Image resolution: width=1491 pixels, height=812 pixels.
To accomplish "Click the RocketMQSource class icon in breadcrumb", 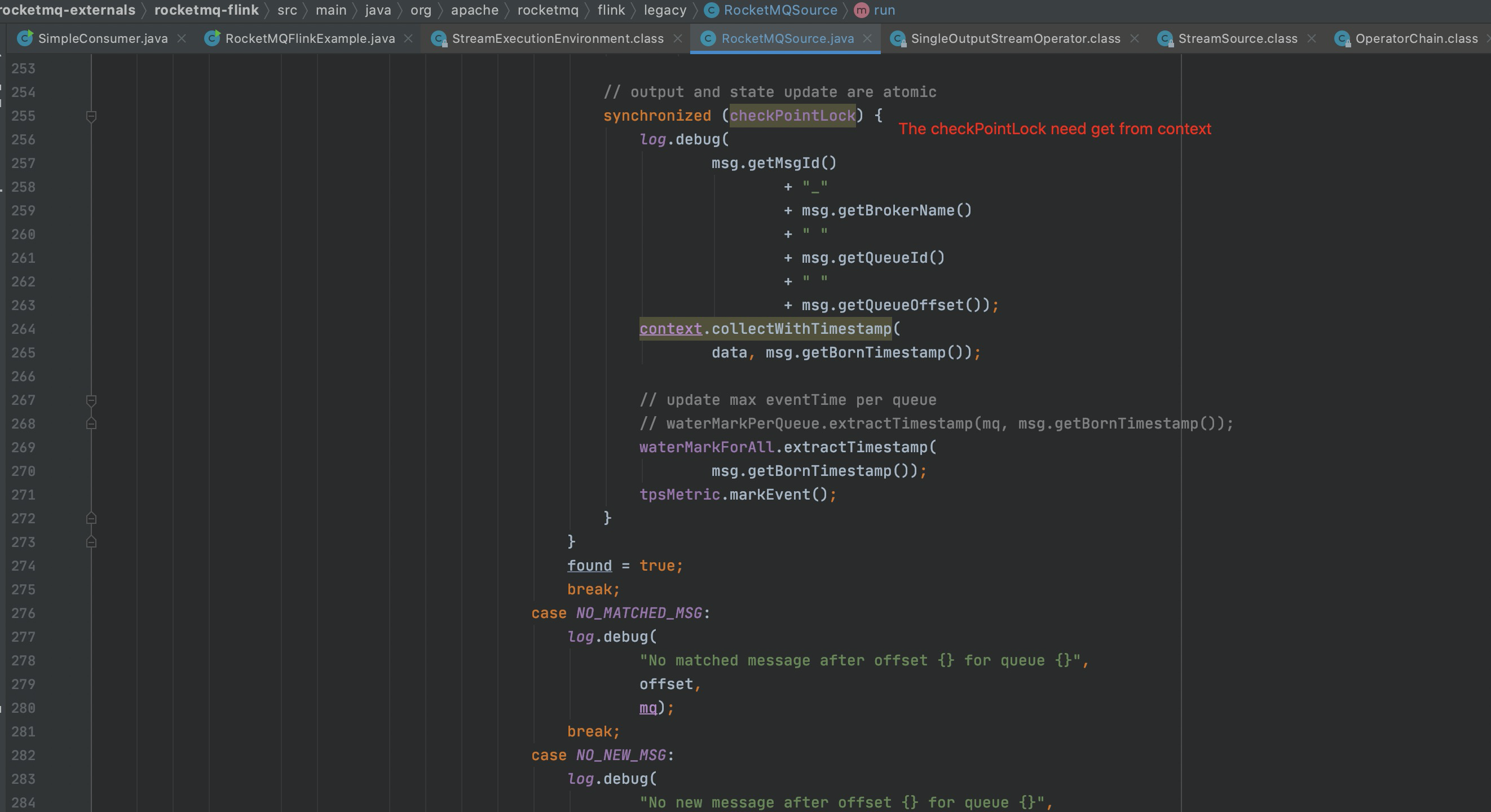I will pyautogui.click(x=711, y=10).
